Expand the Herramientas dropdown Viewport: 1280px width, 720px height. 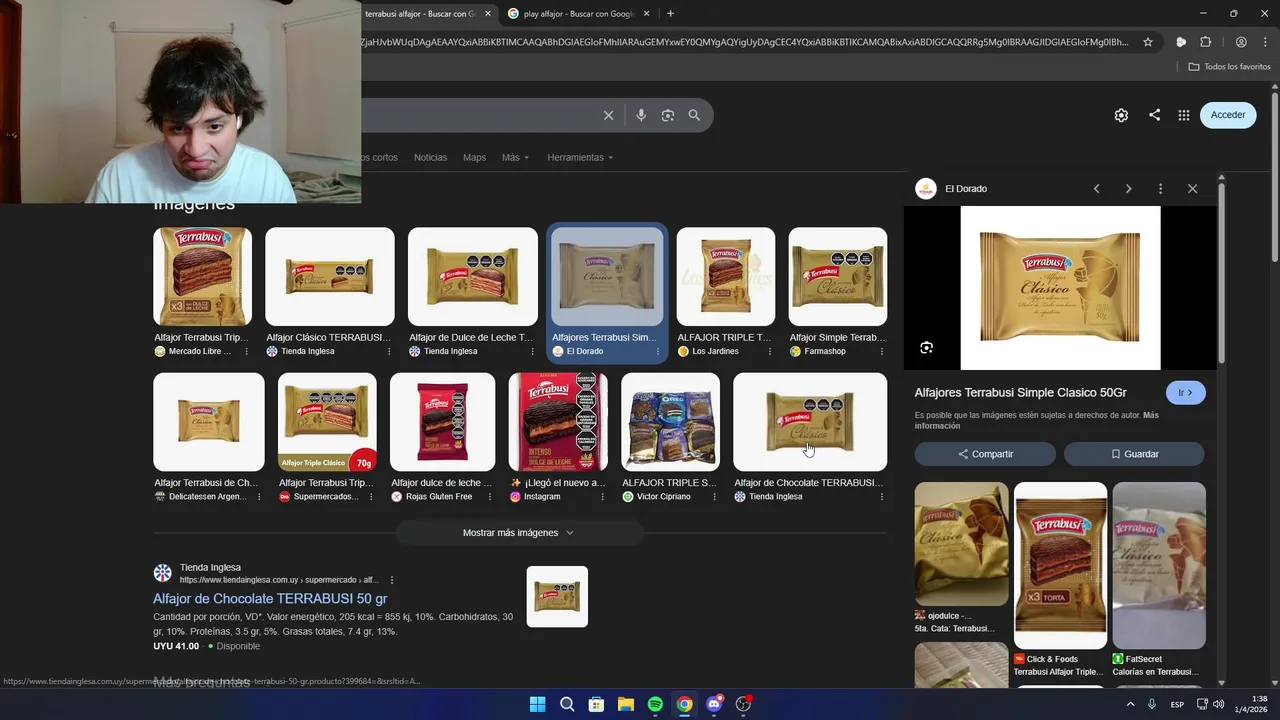[x=580, y=157]
